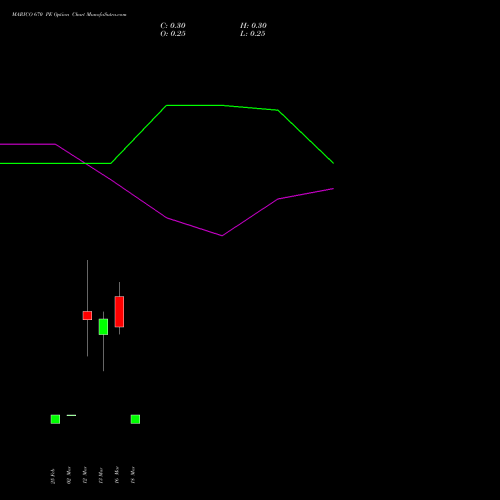This screenshot has height=500, width=500.
Task: Click the open value O: 0.25
Action: 173,34
